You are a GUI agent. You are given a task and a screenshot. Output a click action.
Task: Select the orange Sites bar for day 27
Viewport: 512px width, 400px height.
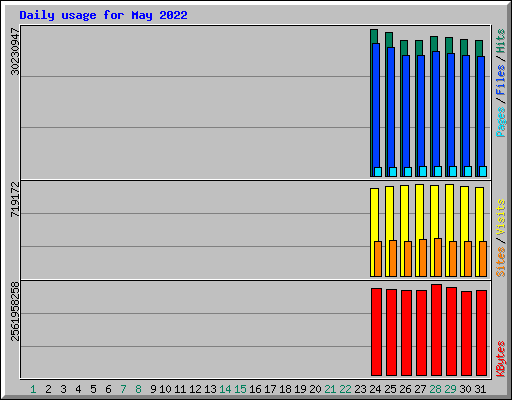click(423, 258)
